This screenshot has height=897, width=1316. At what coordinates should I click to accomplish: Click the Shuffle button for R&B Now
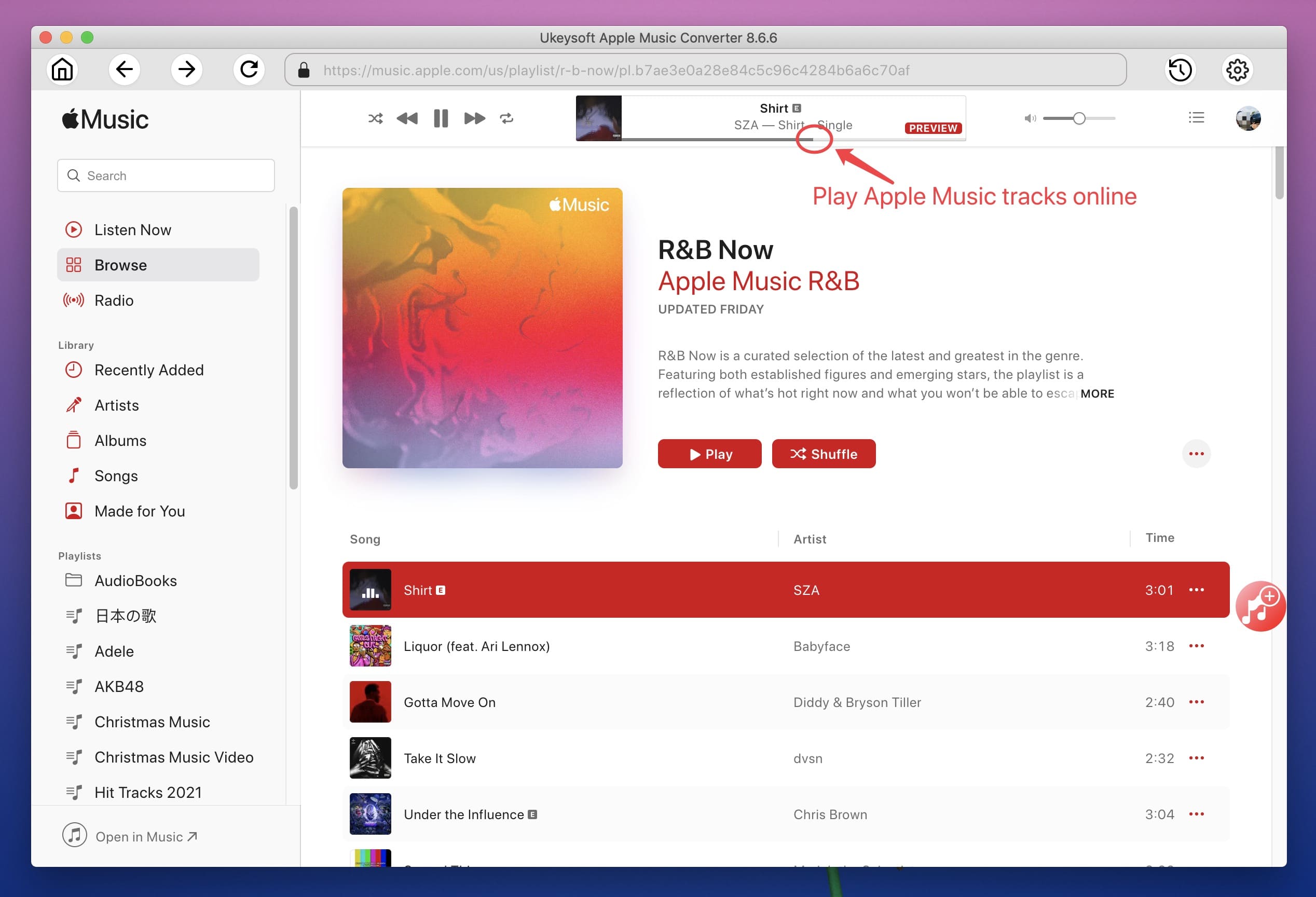pyautogui.click(x=826, y=454)
